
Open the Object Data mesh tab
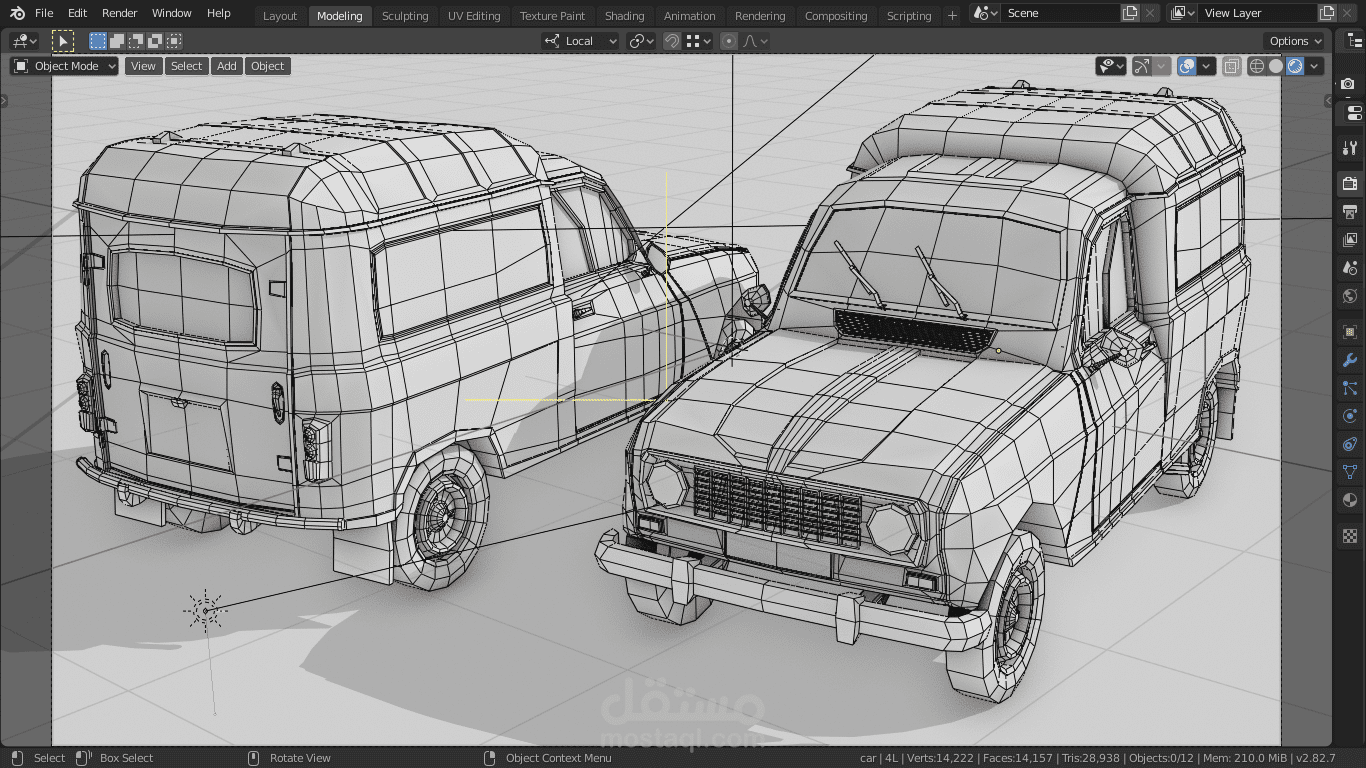(x=1350, y=472)
